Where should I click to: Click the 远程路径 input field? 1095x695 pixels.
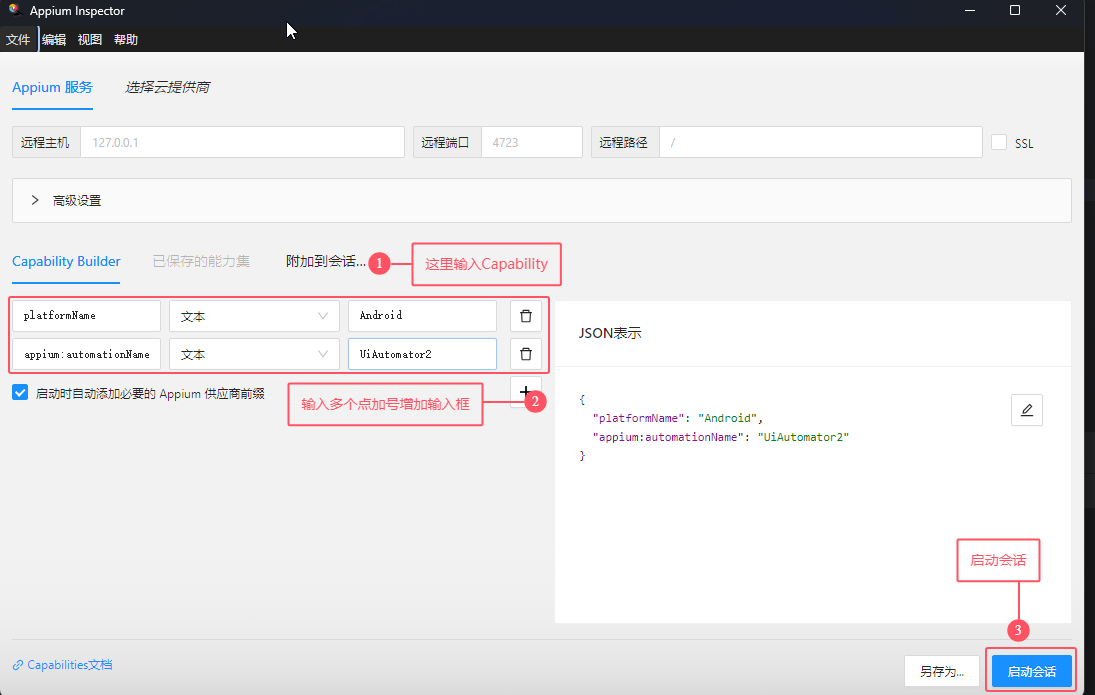tap(821, 142)
